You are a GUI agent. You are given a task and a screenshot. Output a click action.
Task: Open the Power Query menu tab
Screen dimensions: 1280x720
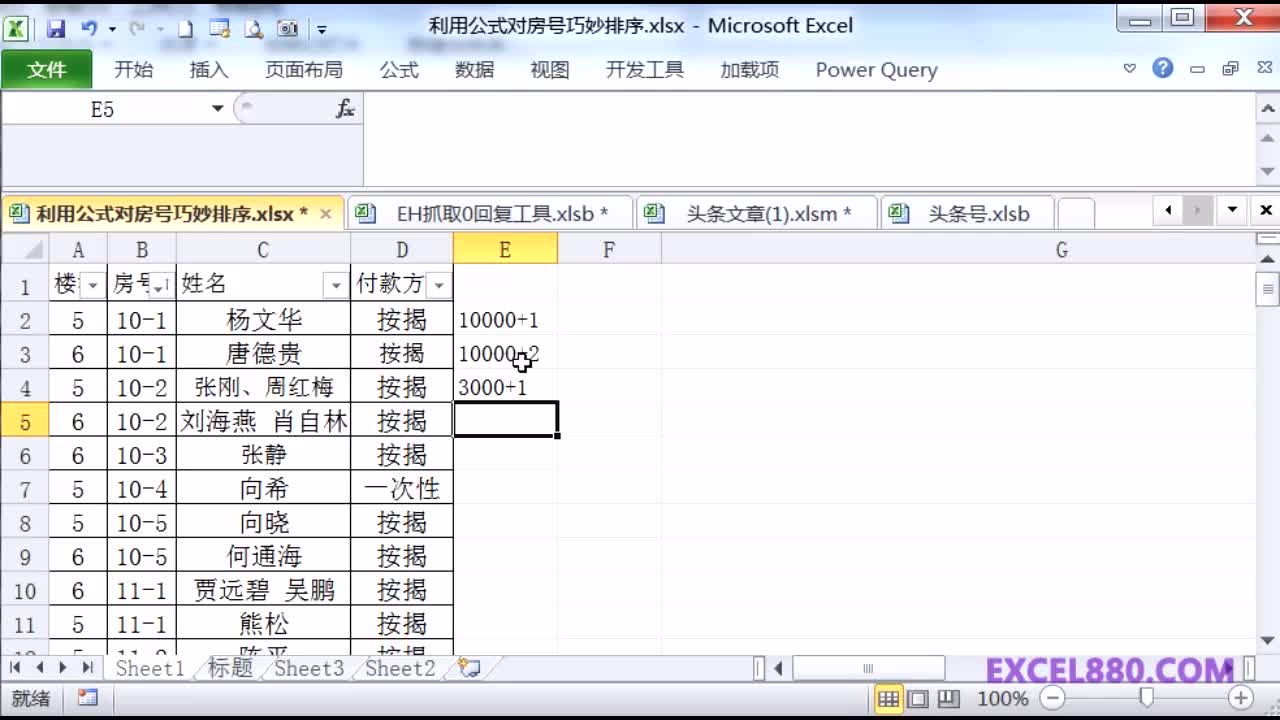875,70
